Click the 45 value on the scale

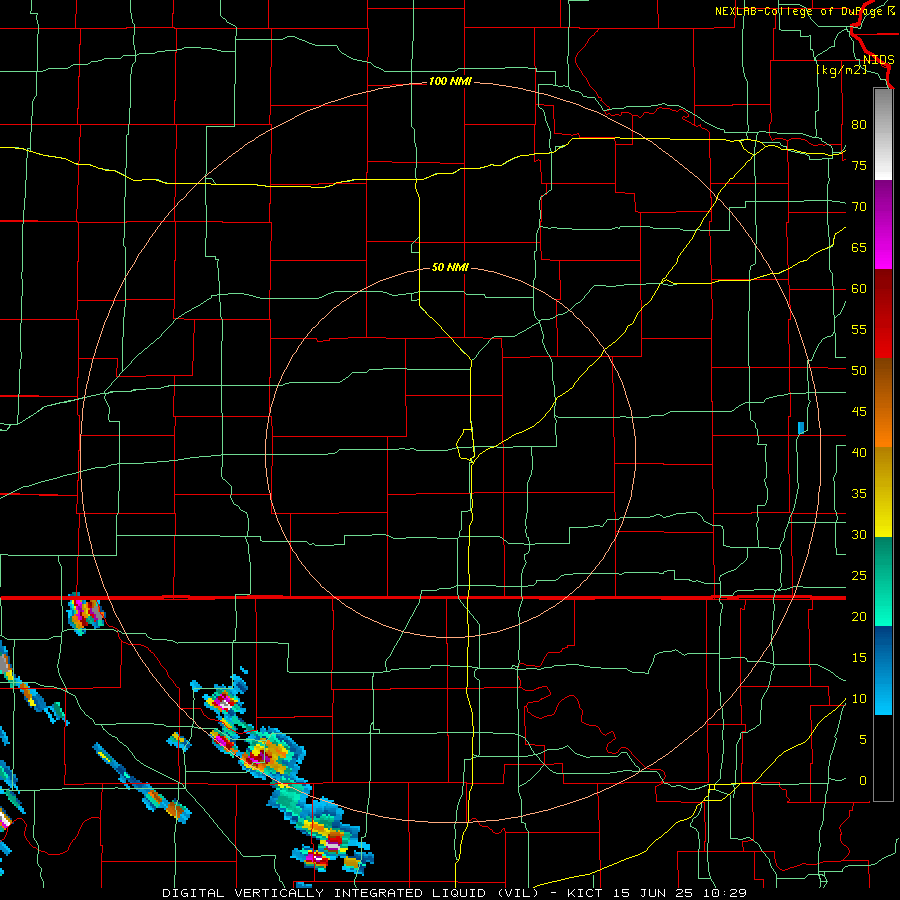[x=859, y=412]
